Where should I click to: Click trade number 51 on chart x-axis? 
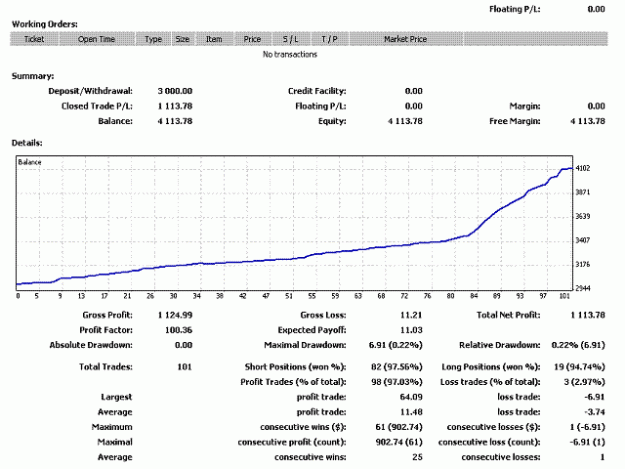(289, 296)
